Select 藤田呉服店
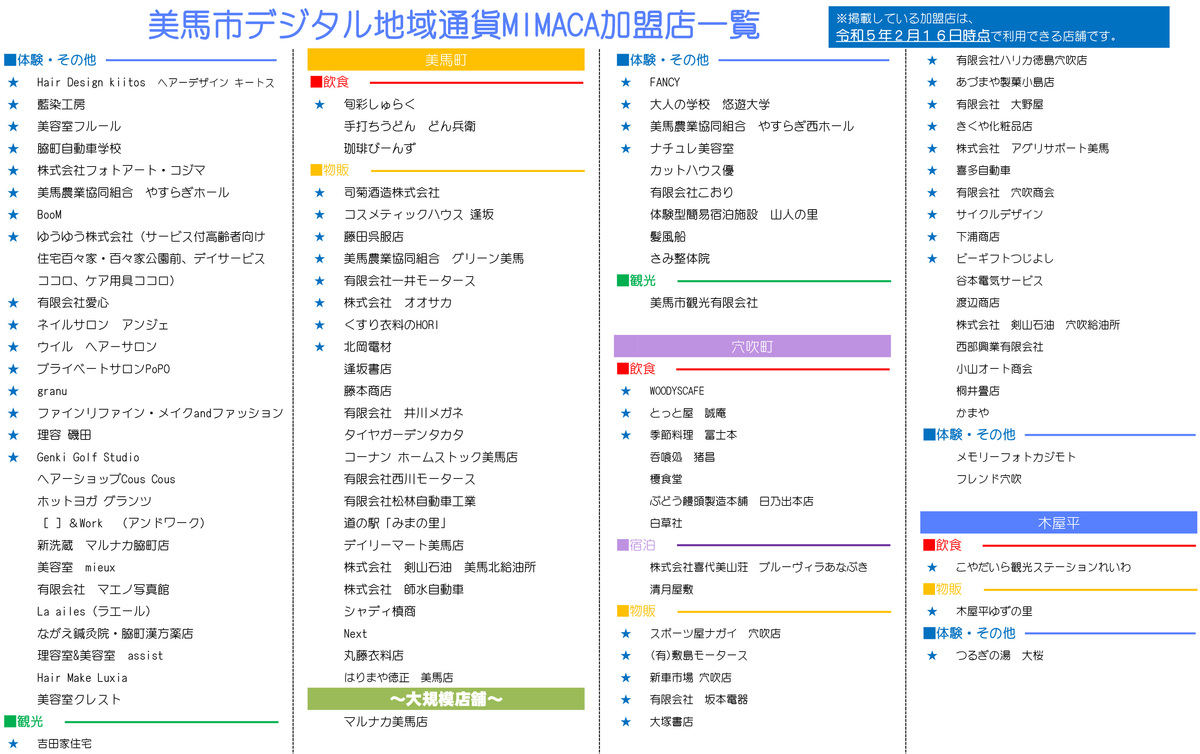This screenshot has width=1200, height=754. [374, 236]
